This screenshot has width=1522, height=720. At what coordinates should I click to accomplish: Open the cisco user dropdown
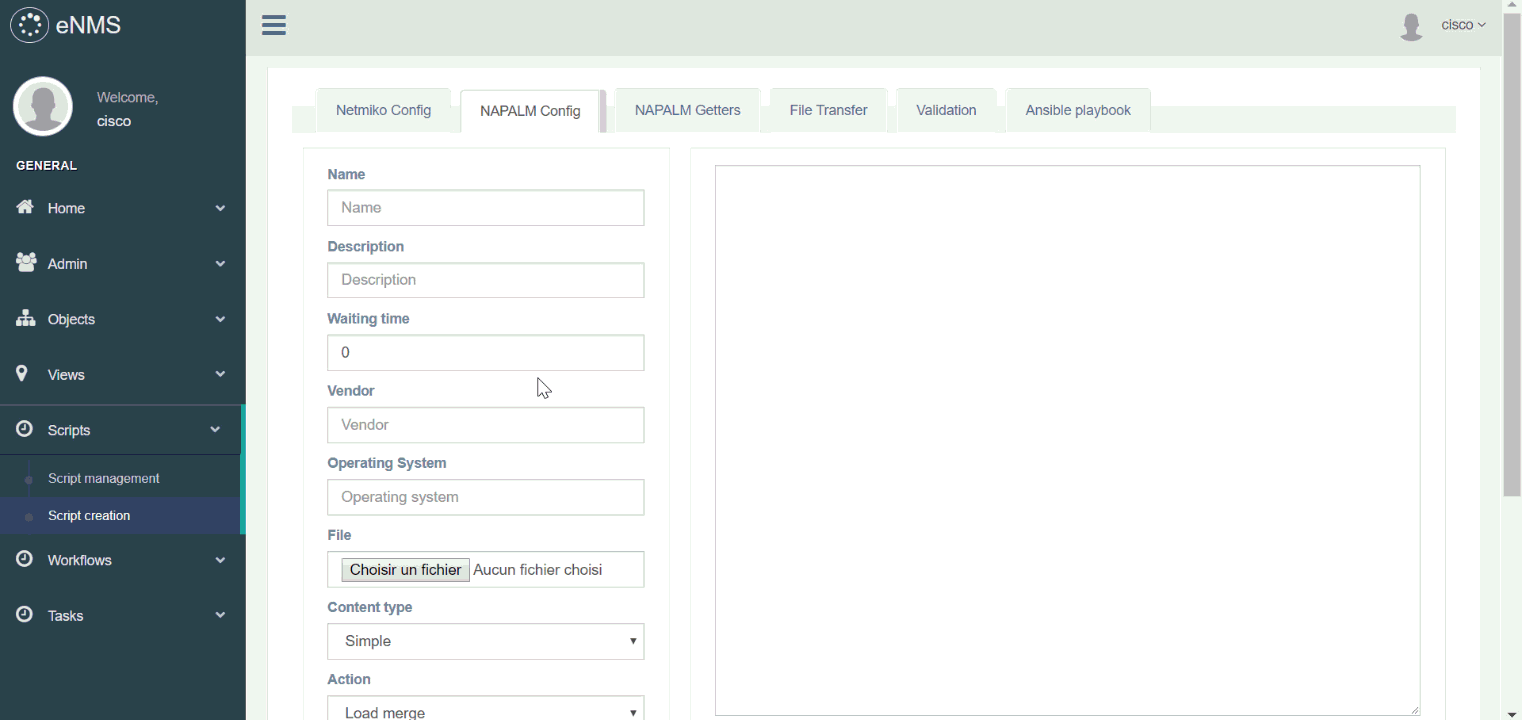[1463, 25]
